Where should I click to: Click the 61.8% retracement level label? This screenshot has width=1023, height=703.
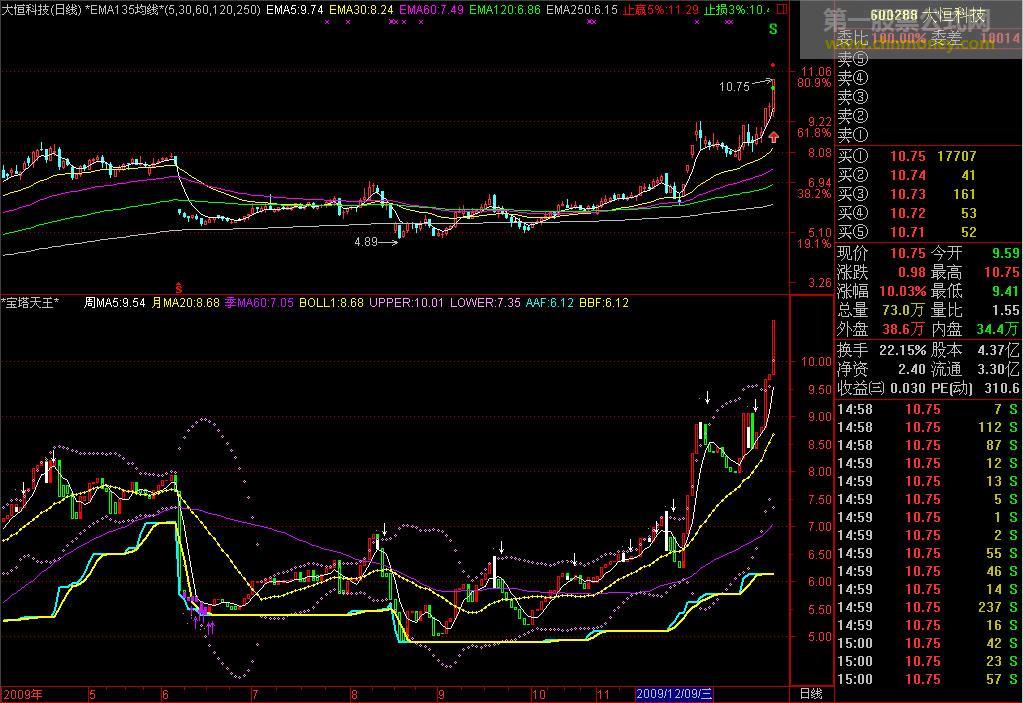pyautogui.click(x=814, y=133)
